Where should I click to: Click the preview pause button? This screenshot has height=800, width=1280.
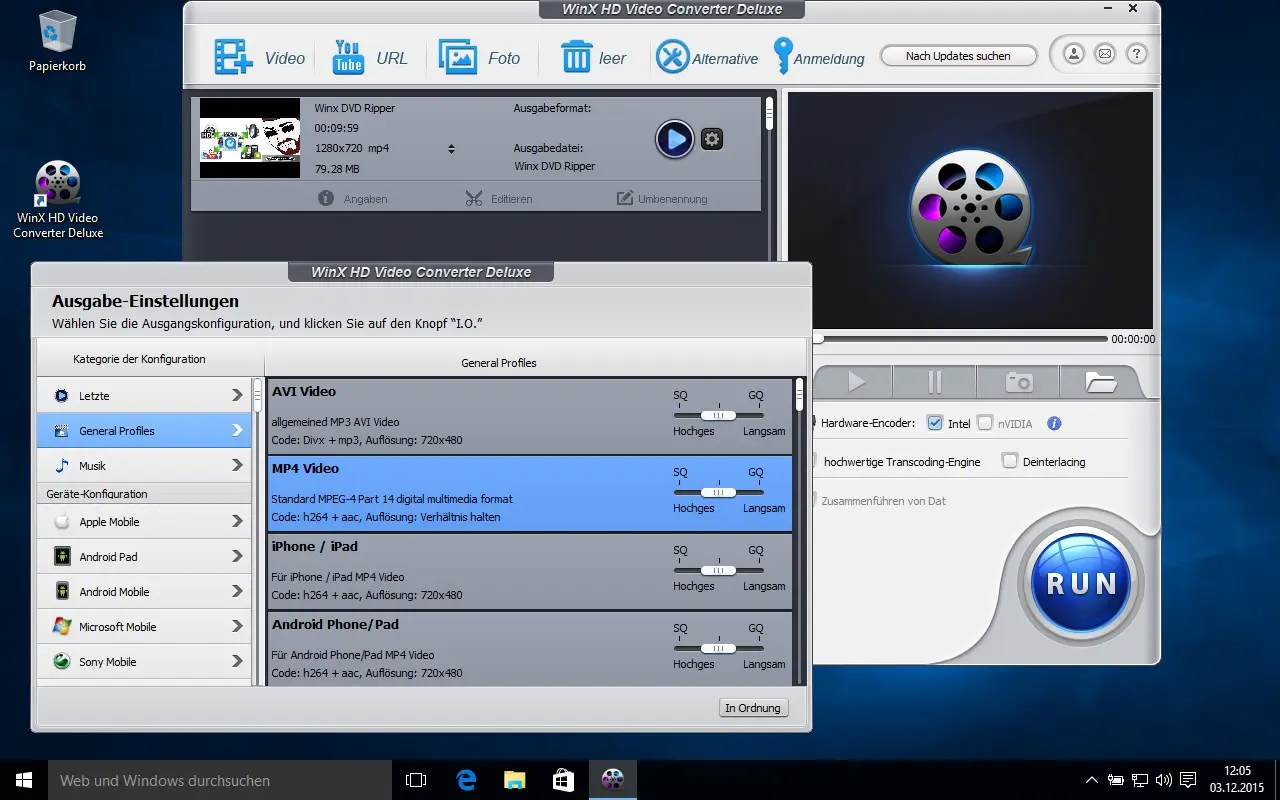pos(935,381)
